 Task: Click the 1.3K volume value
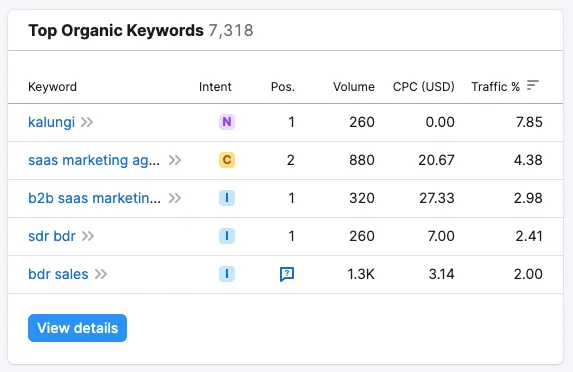(361, 274)
